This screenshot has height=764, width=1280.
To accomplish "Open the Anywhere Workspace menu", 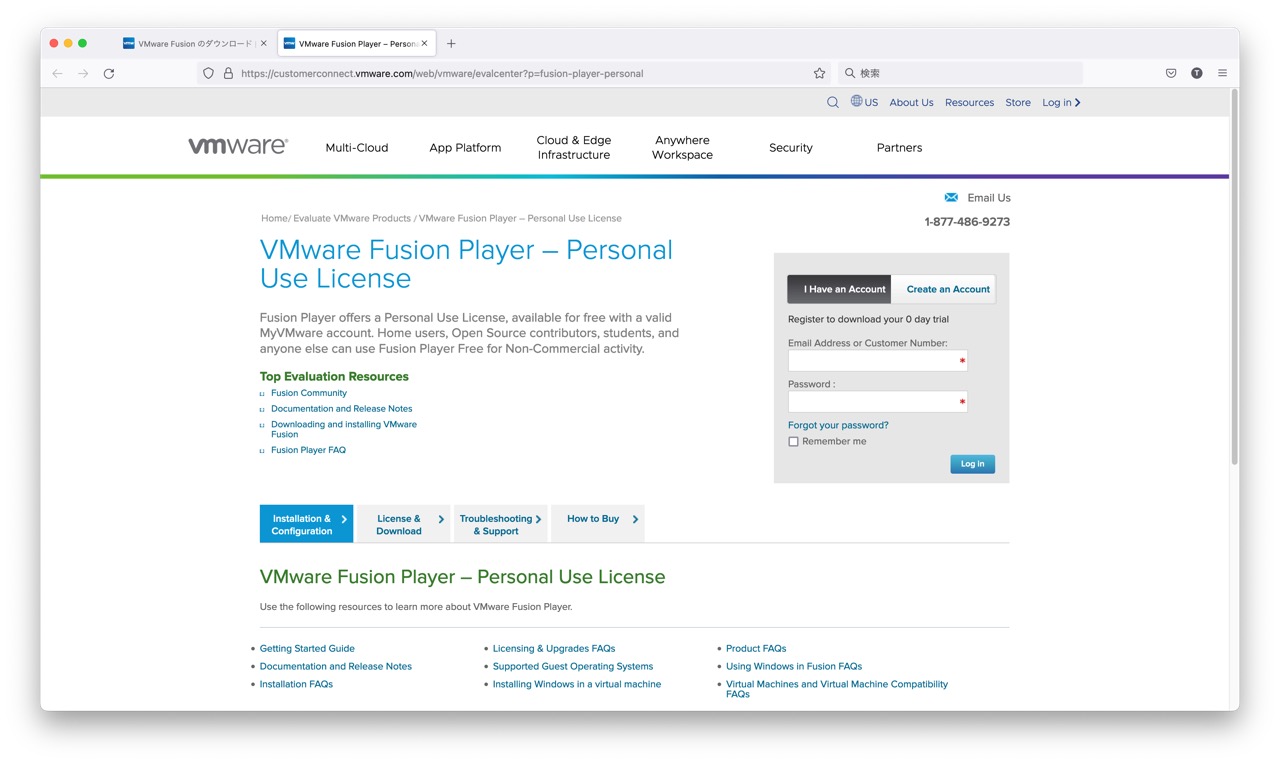I will pos(682,147).
